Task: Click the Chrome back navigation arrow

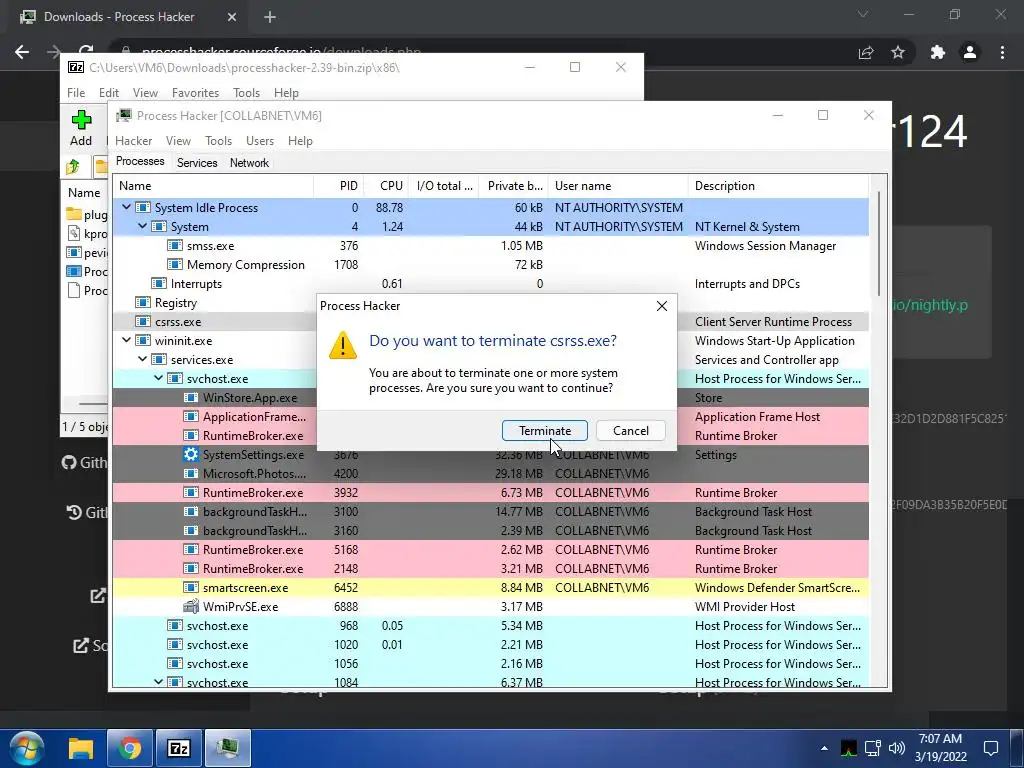Action: coord(22,52)
